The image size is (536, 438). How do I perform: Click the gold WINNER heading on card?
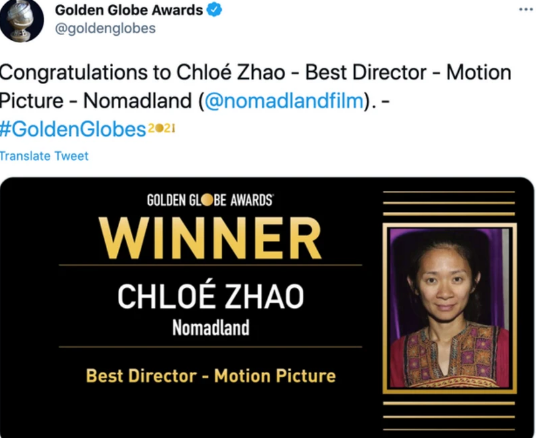pyautogui.click(x=210, y=238)
